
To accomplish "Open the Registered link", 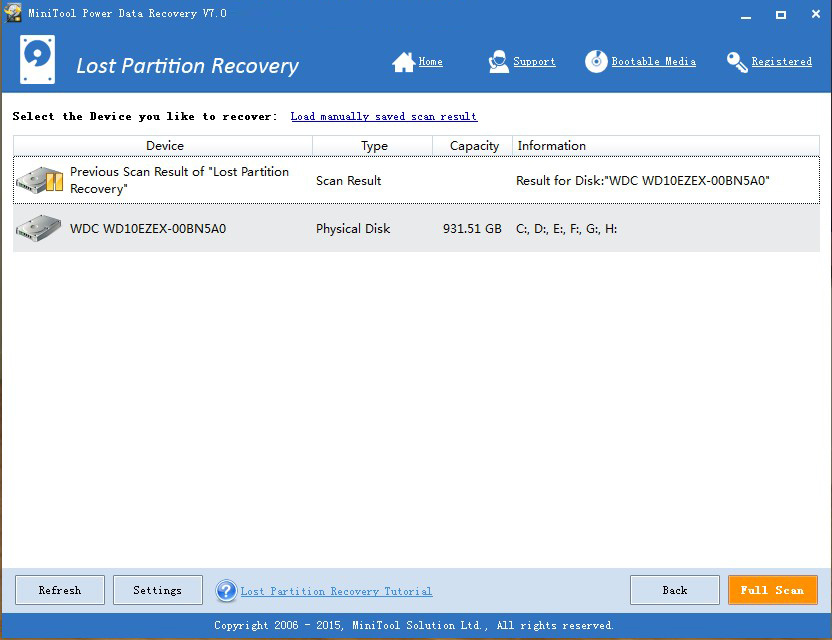I will (781, 62).
